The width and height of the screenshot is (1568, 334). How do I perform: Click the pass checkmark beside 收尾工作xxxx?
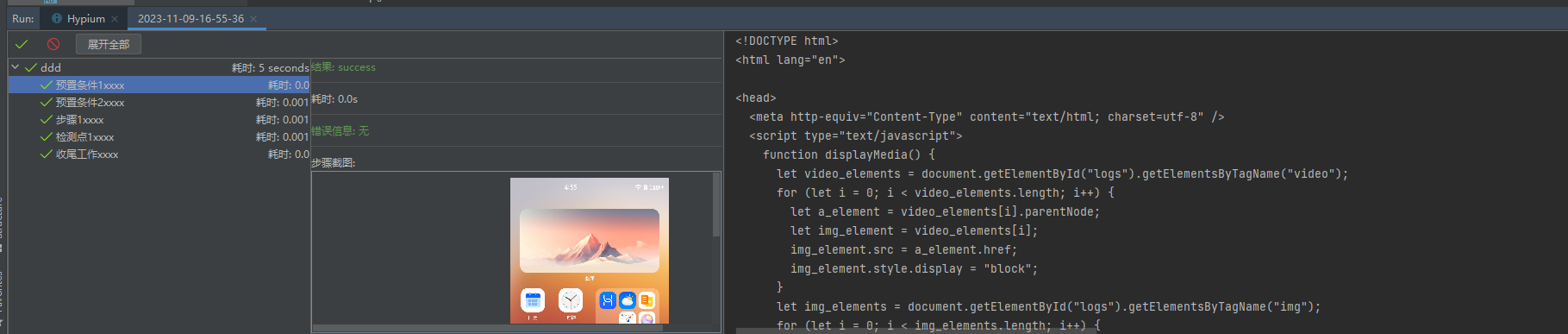coord(47,154)
